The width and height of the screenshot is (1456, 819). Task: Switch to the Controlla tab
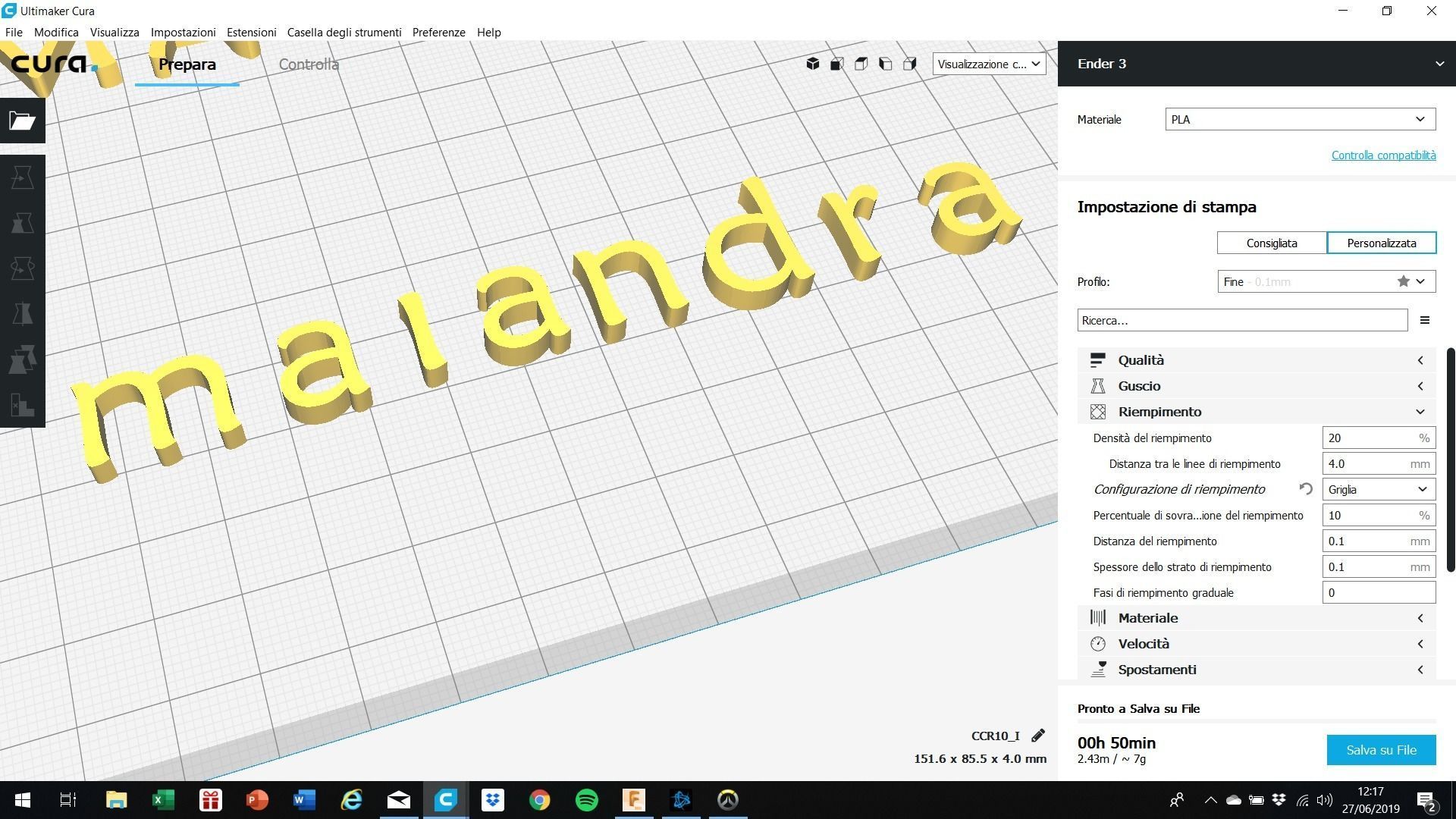coord(309,64)
